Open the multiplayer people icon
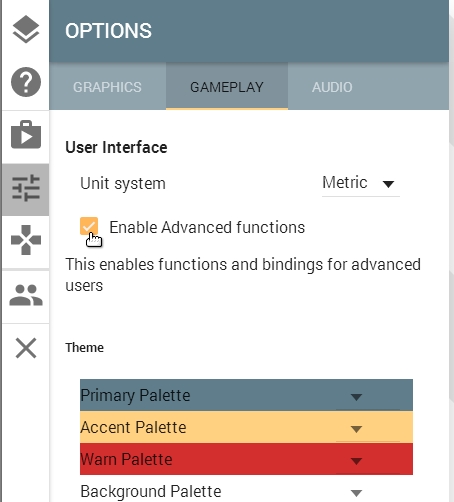Screen dimensions: 454x502 coord(26,295)
